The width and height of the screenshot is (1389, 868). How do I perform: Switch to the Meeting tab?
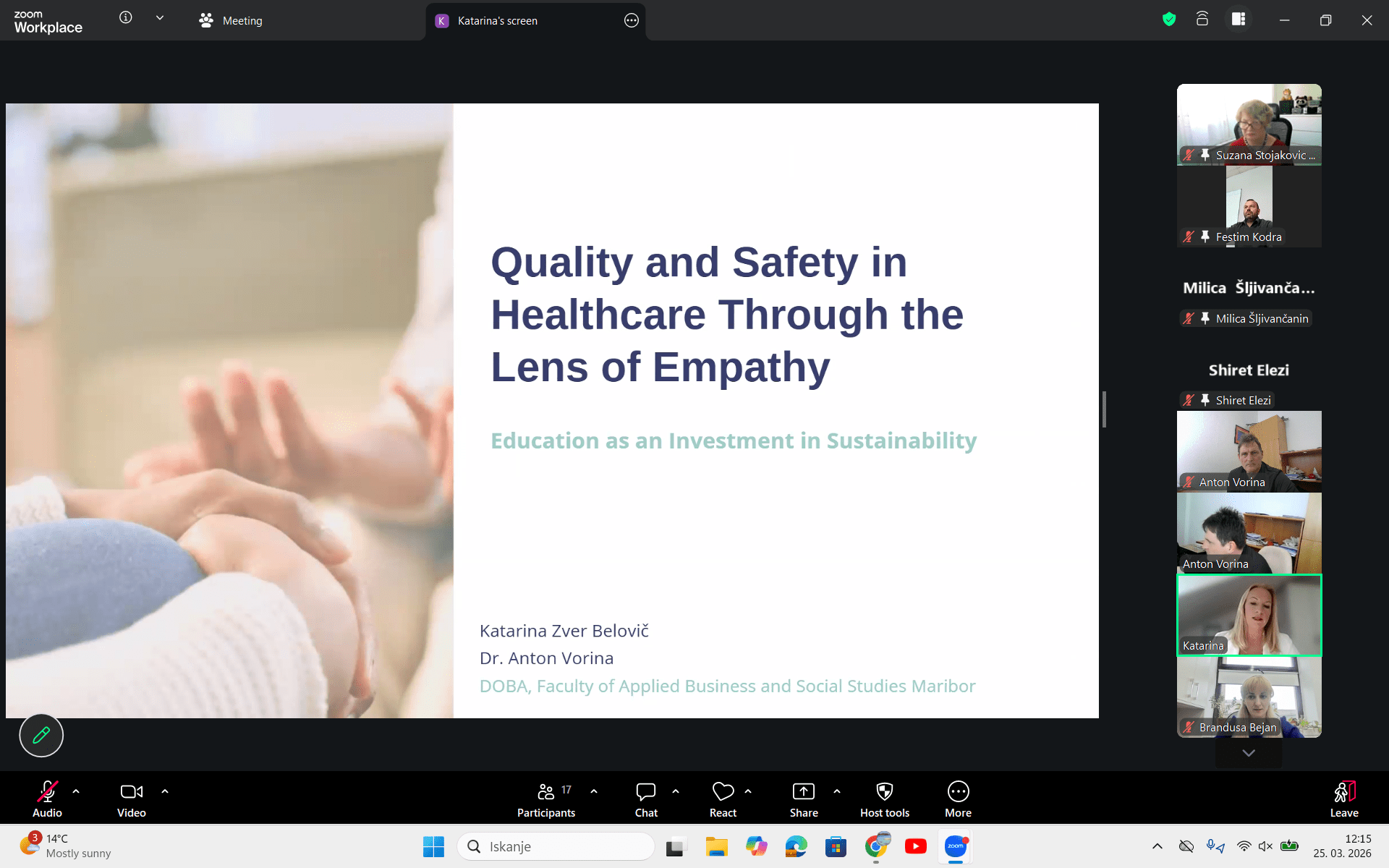coord(231,21)
